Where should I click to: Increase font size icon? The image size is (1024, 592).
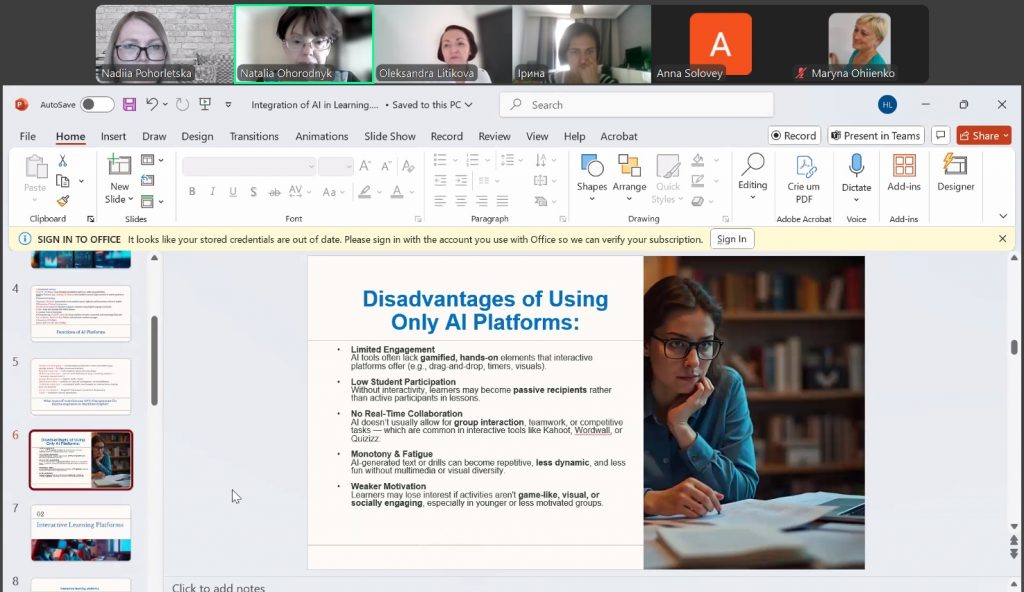[x=365, y=166]
